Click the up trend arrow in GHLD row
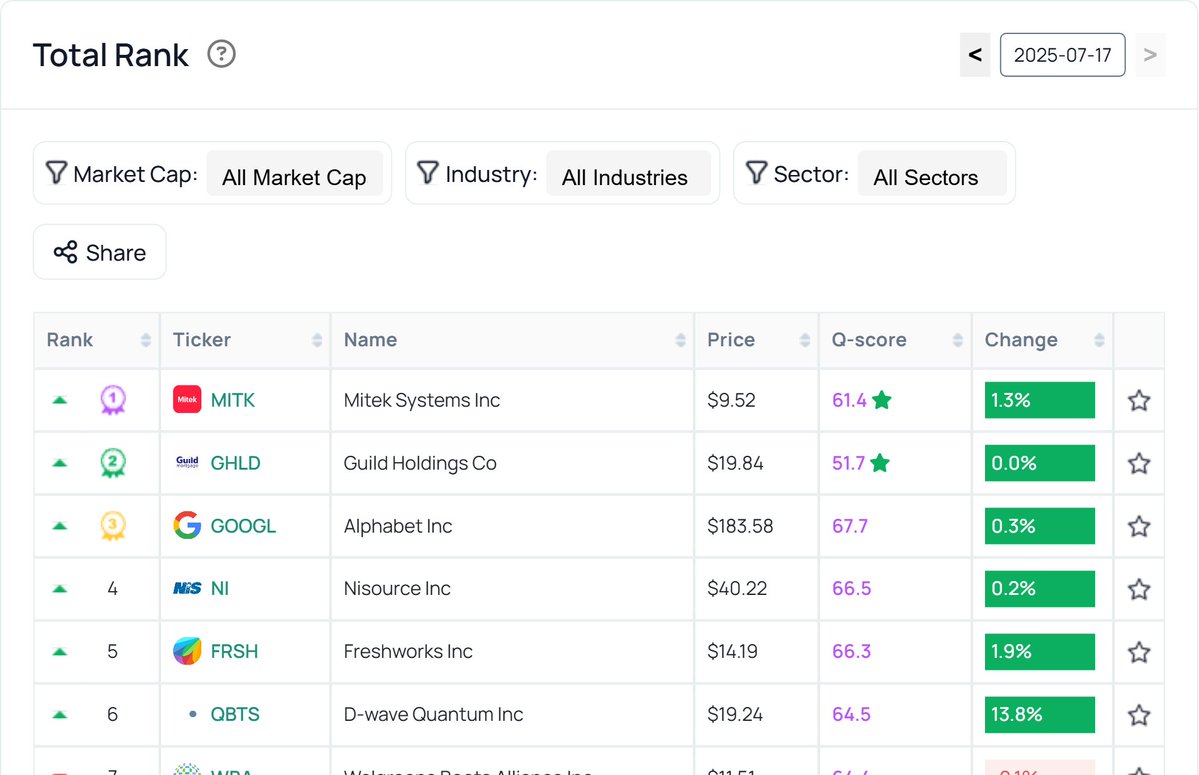Viewport: 1199px width, 775px height. (60, 462)
